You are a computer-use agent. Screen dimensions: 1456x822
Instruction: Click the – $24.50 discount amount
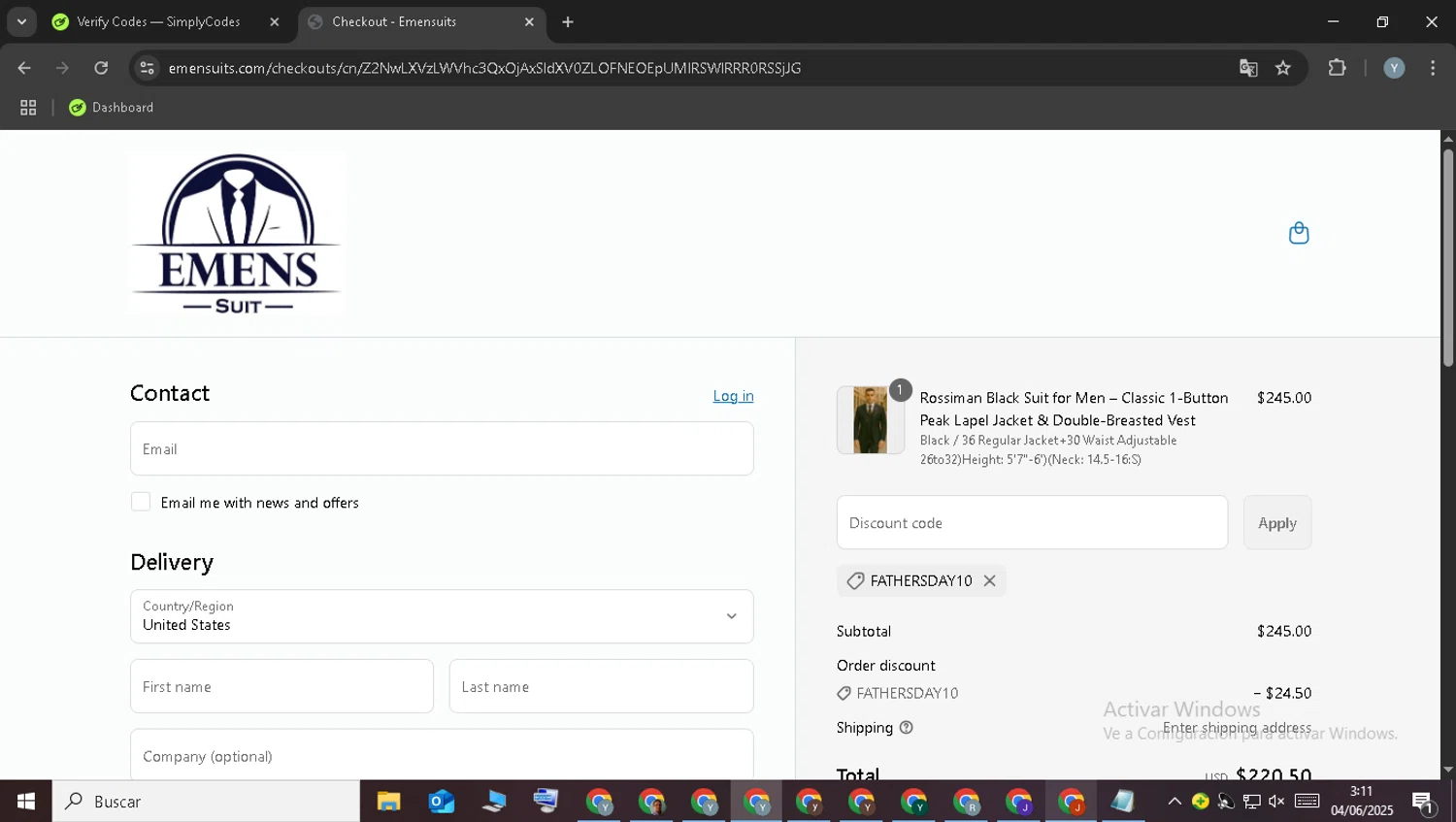click(x=1282, y=693)
